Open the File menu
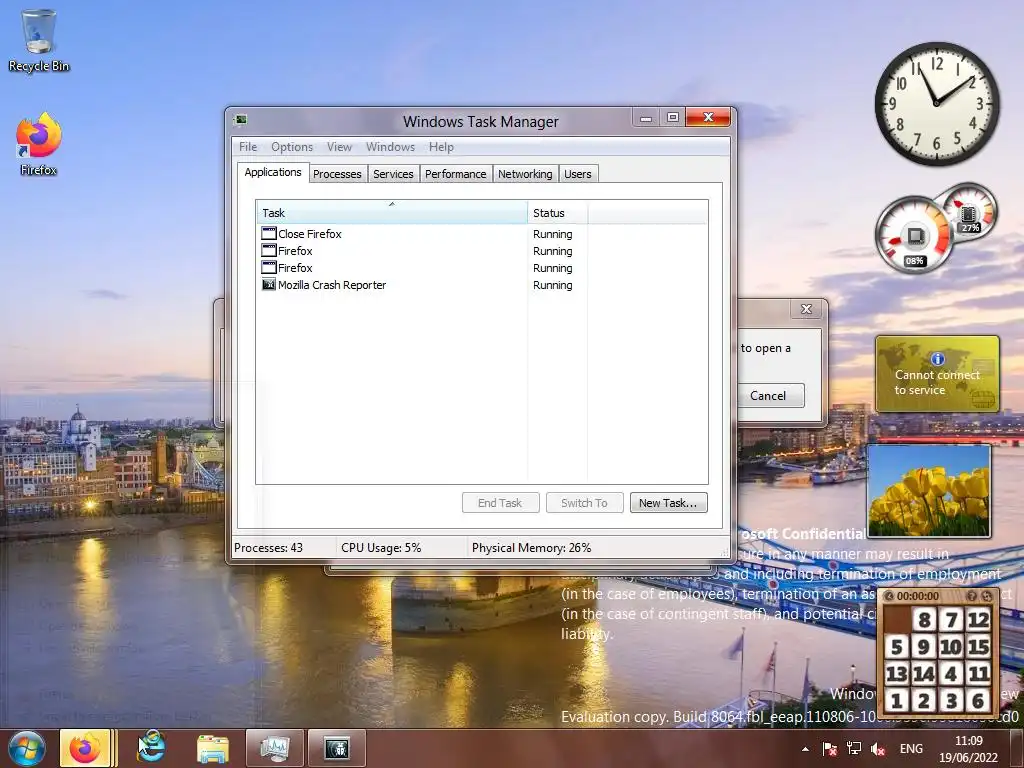Viewport: 1024px width, 768px height. pyautogui.click(x=248, y=147)
